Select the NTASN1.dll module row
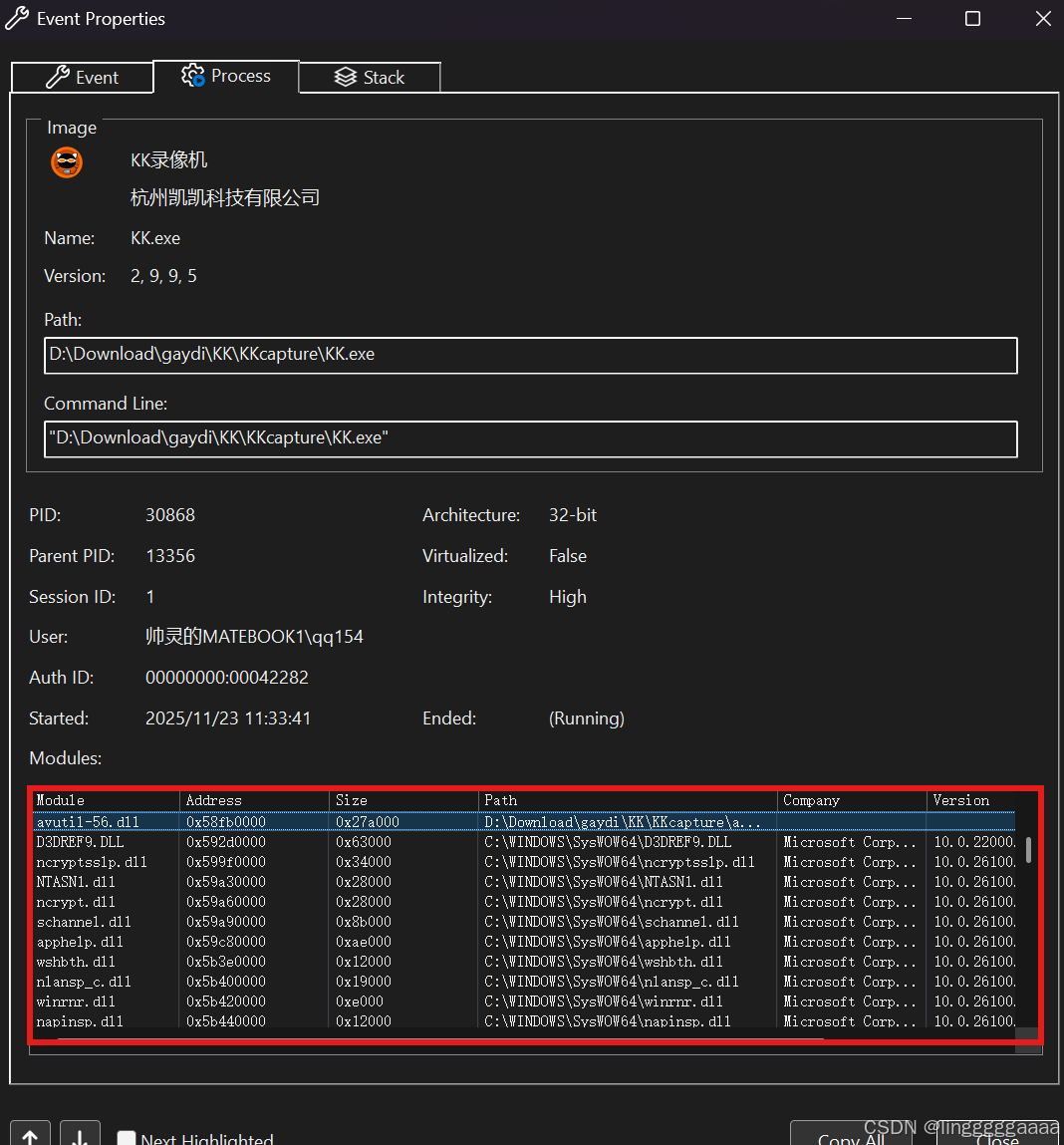Viewport: 1064px width, 1145px height. (524, 881)
